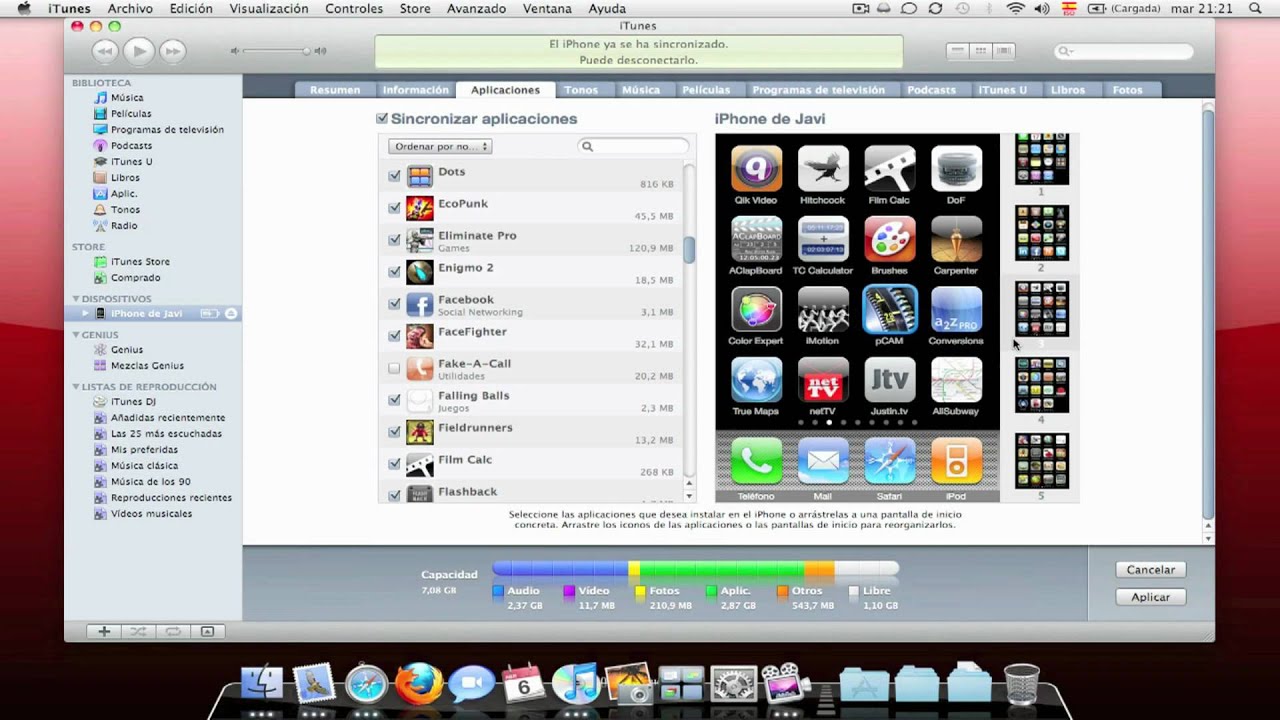
Task: Select the Brushes app icon
Action: tap(889, 239)
